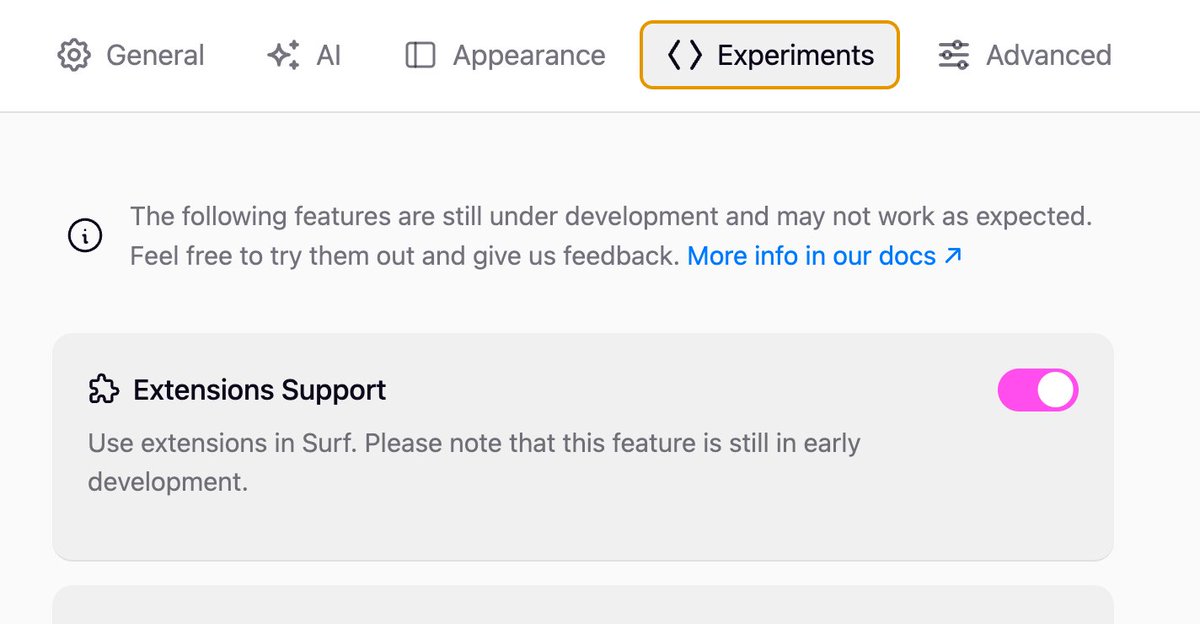
Task: Click the puzzle piece extensions icon
Action: point(103,390)
